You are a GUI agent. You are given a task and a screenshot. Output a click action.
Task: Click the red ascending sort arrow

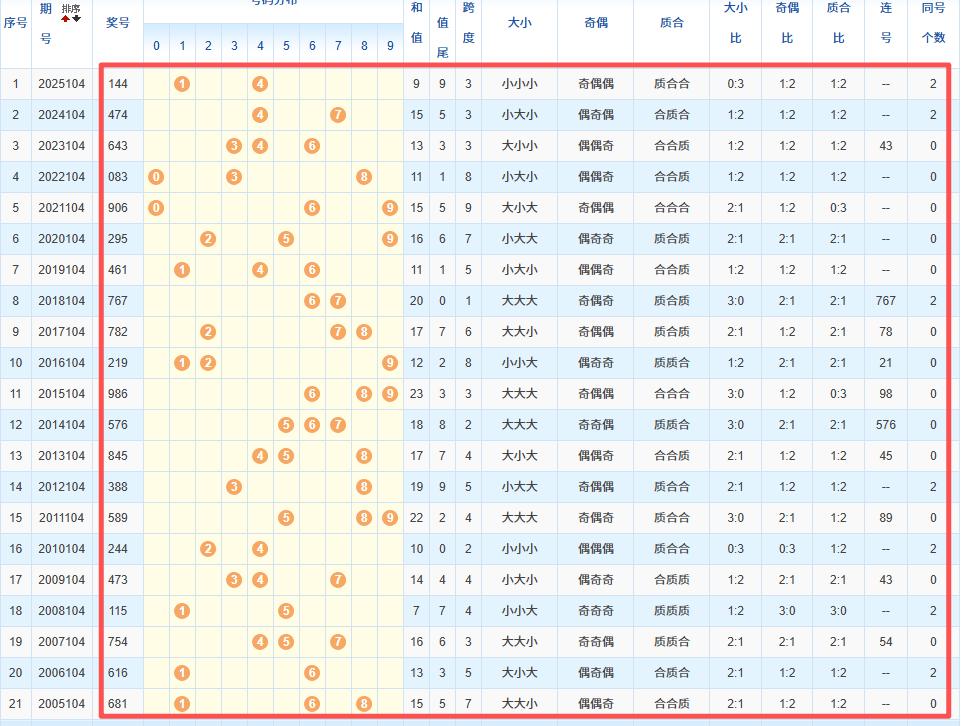(66, 17)
